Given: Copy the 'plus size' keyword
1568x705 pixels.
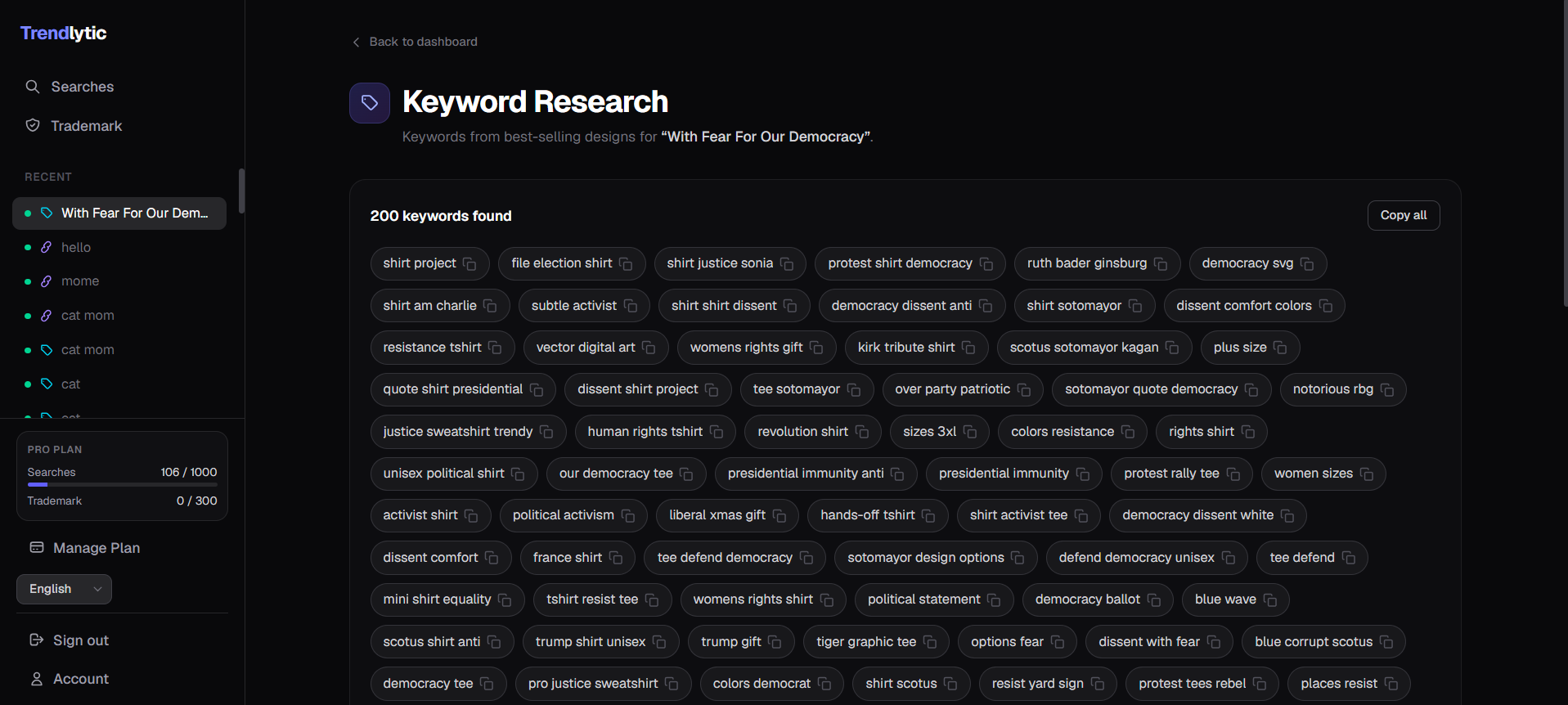Looking at the screenshot, I should coord(1280,348).
